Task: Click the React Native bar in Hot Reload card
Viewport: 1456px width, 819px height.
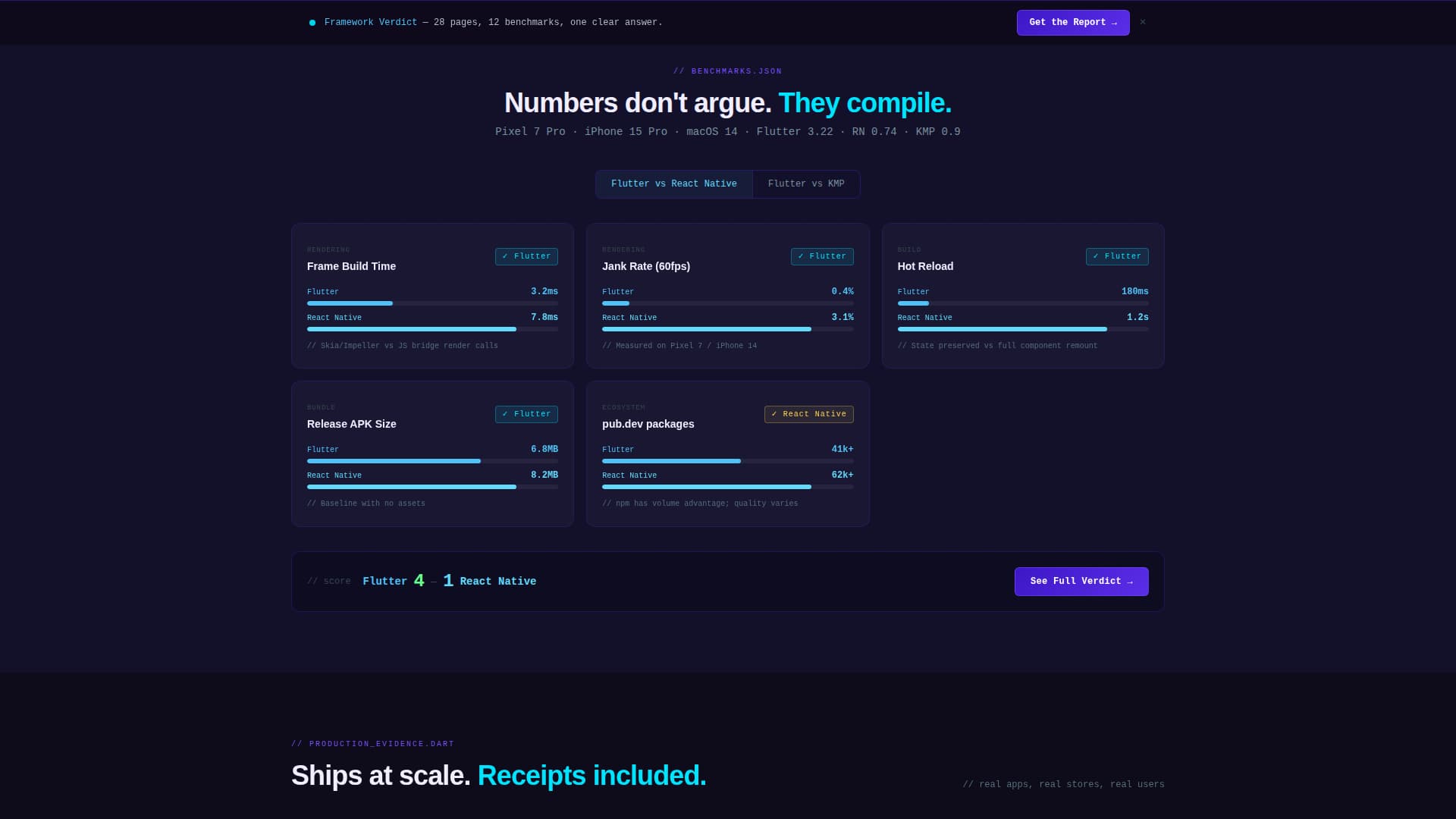Action: click(x=1023, y=329)
